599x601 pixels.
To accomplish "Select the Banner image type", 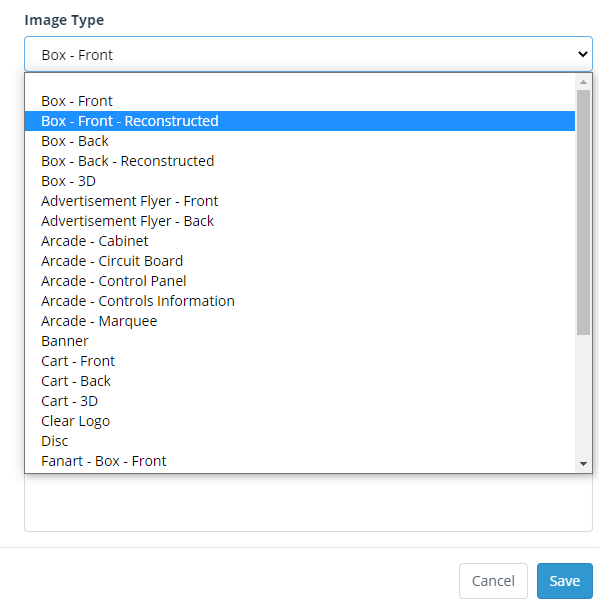I will pos(300,341).
